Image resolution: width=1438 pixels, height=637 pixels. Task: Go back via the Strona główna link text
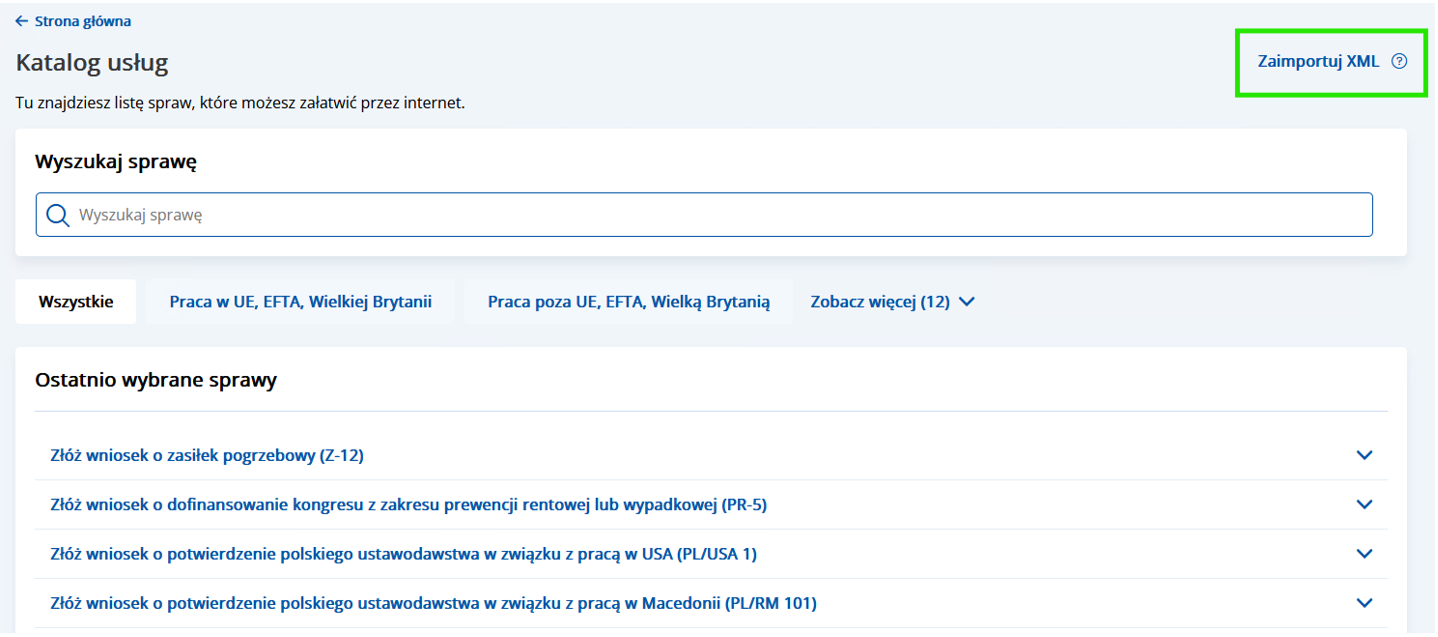tap(83, 21)
